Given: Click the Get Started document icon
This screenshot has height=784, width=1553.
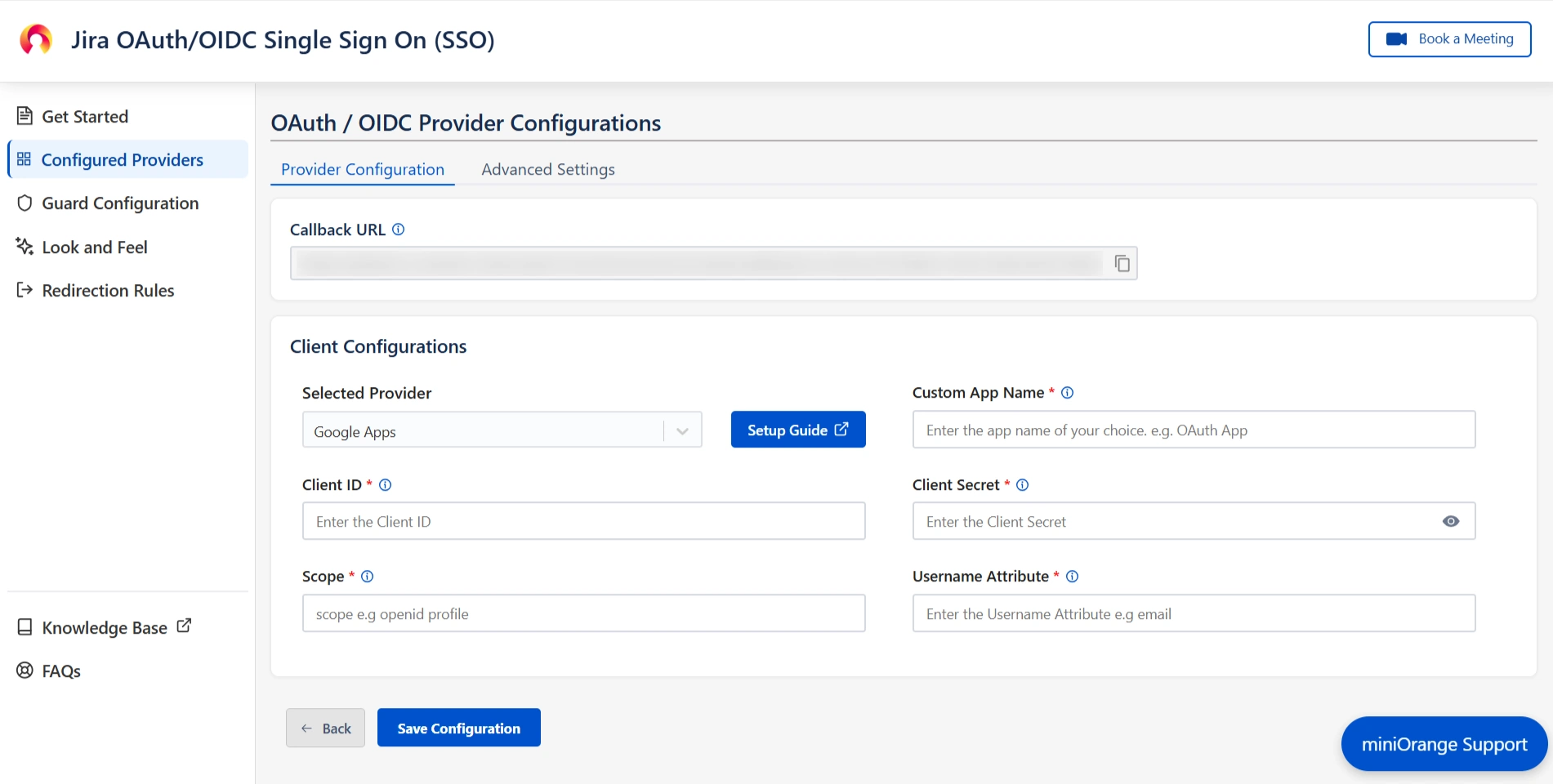Looking at the screenshot, I should pos(25,116).
